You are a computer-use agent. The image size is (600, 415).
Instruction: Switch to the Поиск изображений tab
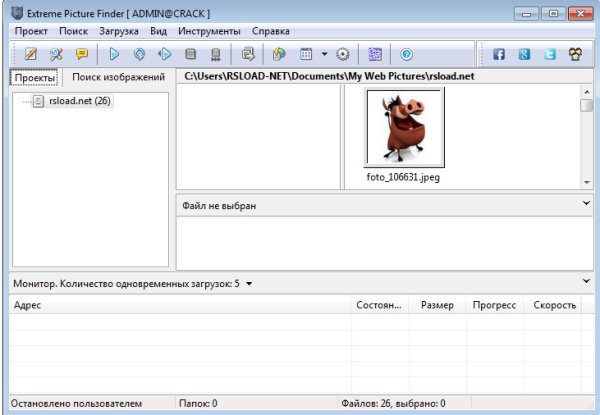(118, 77)
